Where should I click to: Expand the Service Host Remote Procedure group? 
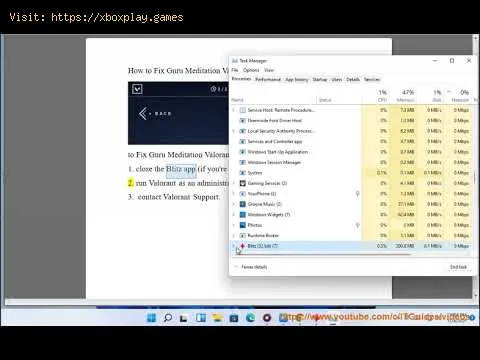pyautogui.click(x=234, y=110)
